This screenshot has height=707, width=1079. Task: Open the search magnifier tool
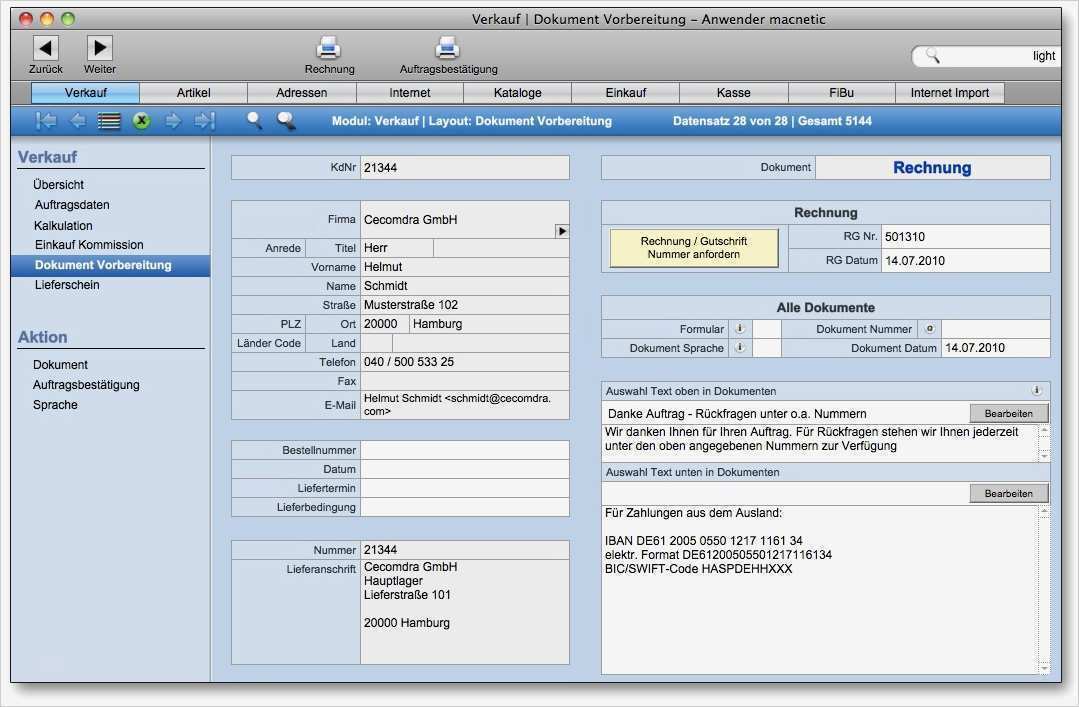254,120
